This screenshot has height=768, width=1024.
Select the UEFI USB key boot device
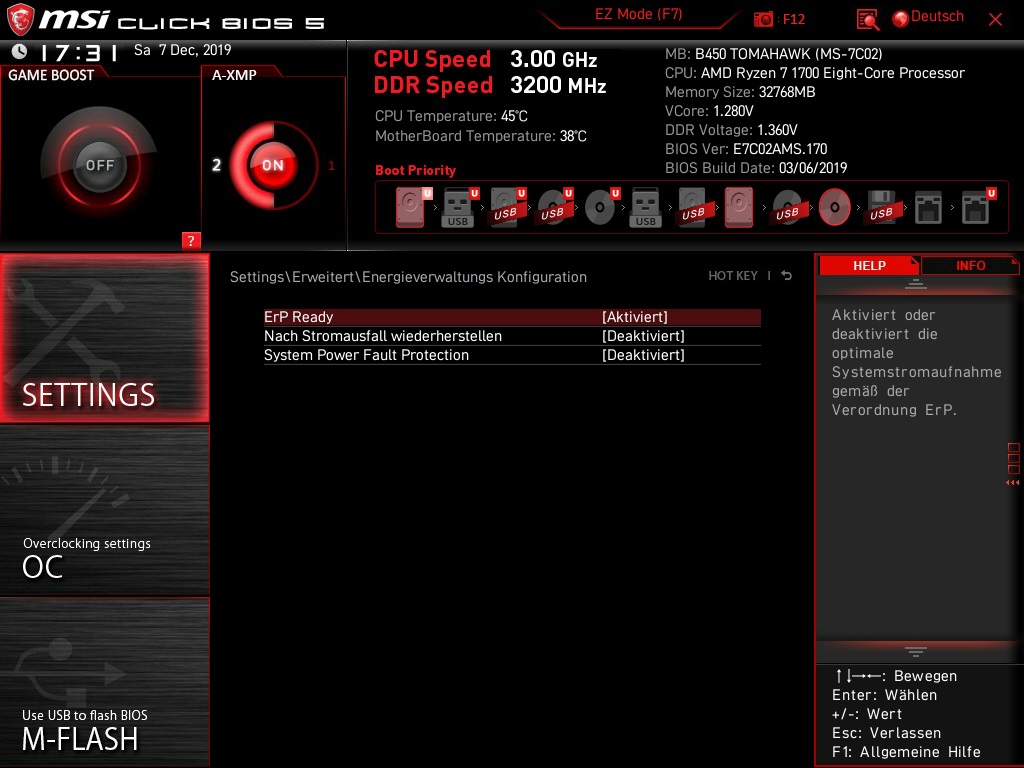pyautogui.click(x=458, y=207)
